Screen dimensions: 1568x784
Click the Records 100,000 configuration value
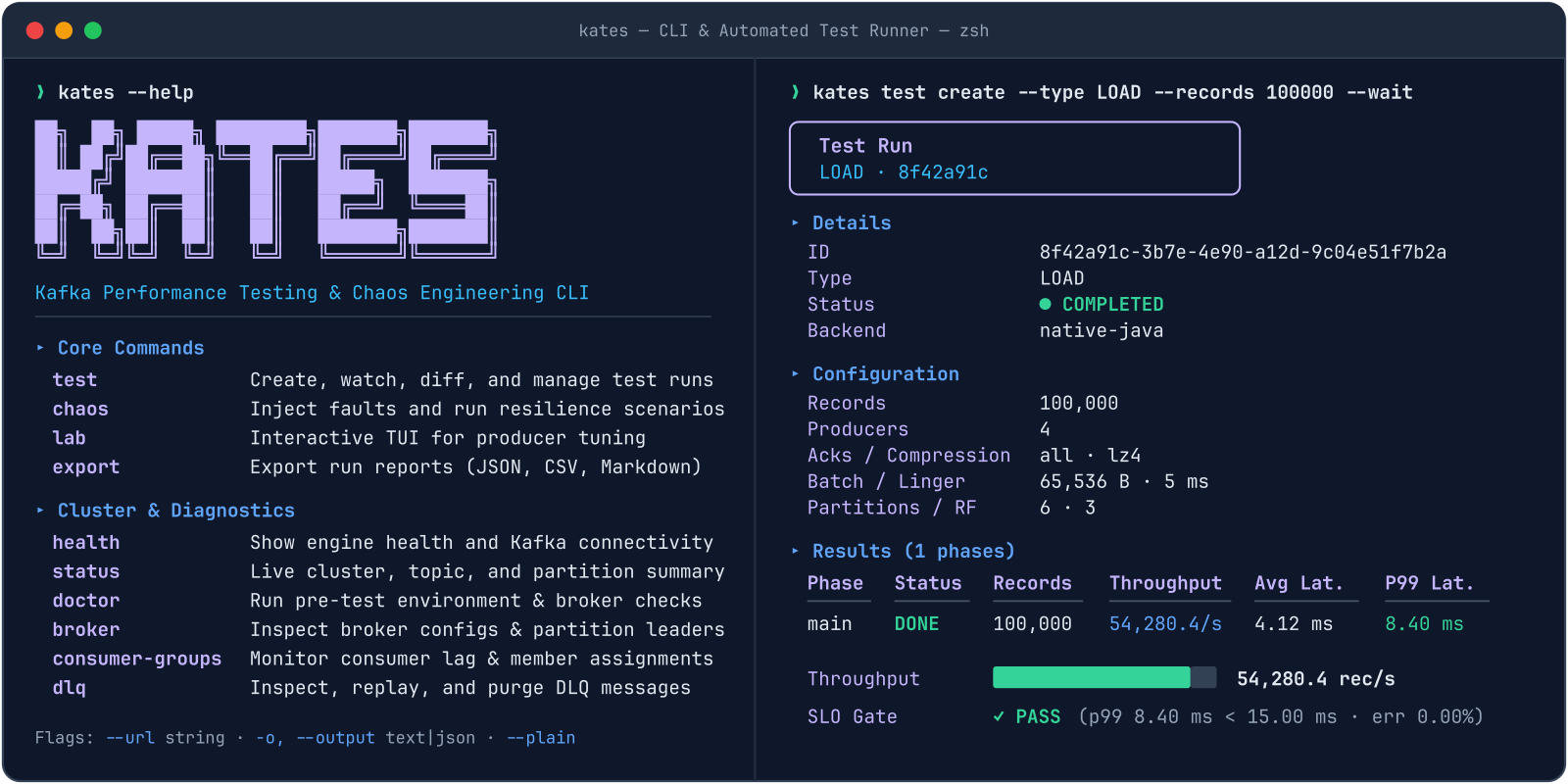1079,403
